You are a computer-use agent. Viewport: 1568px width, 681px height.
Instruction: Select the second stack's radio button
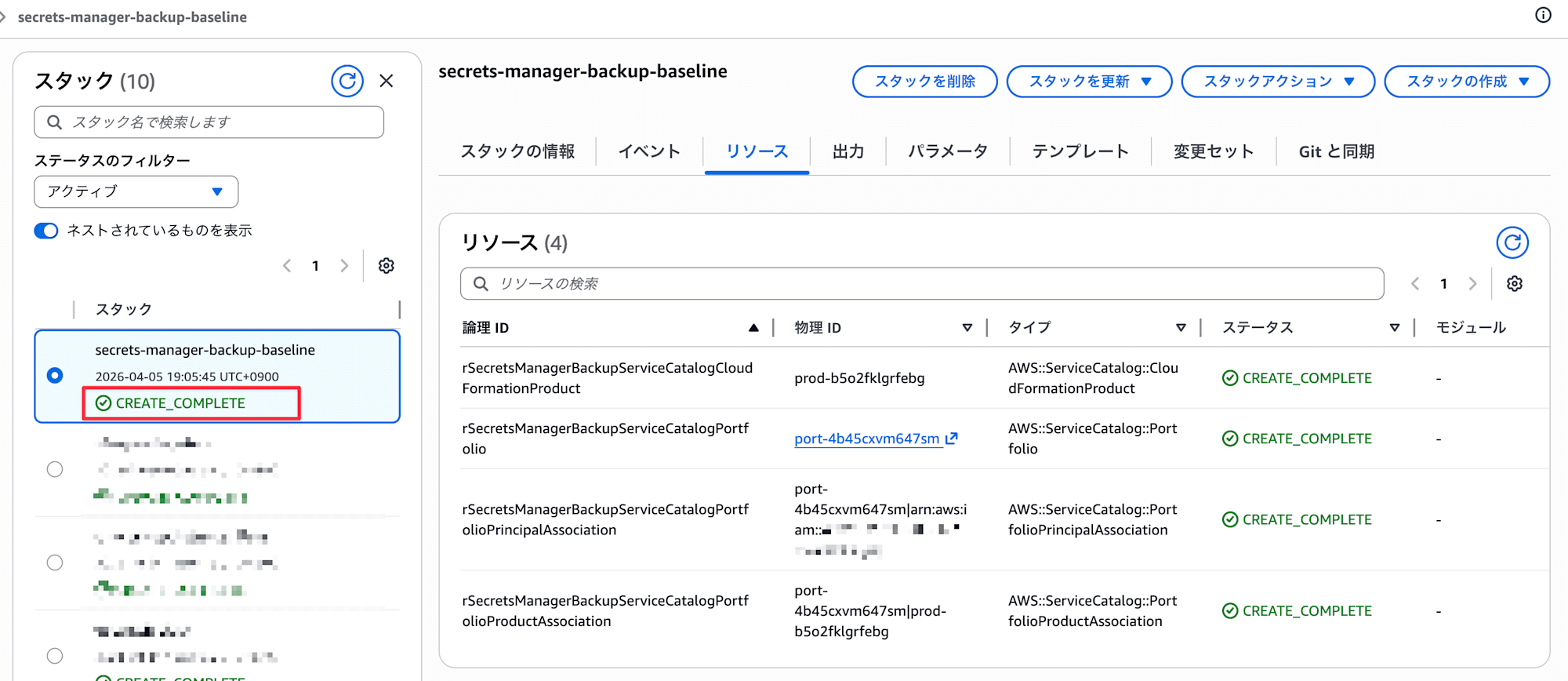click(55, 469)
